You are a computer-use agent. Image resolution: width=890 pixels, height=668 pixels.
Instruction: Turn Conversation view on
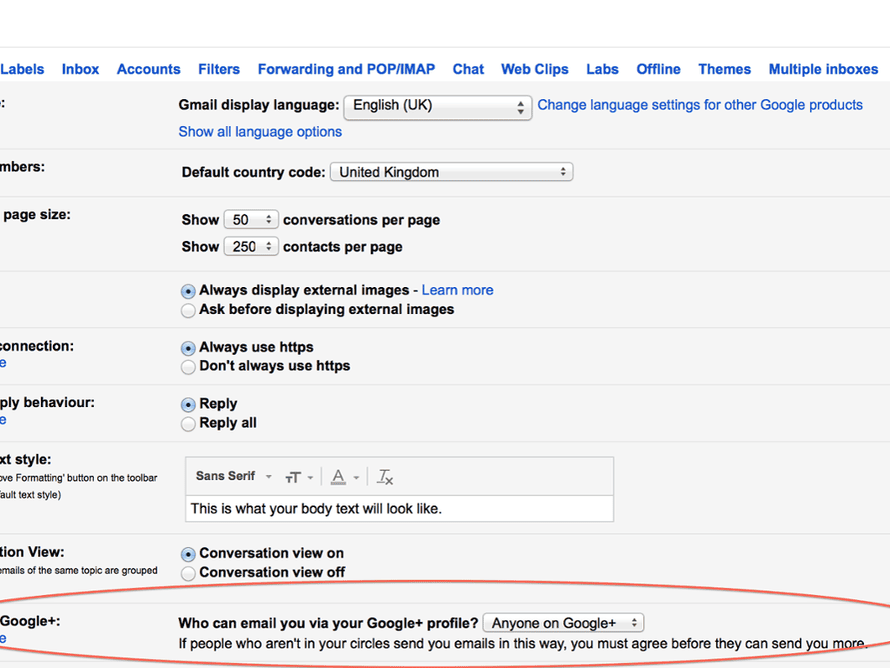coord(188,554)
